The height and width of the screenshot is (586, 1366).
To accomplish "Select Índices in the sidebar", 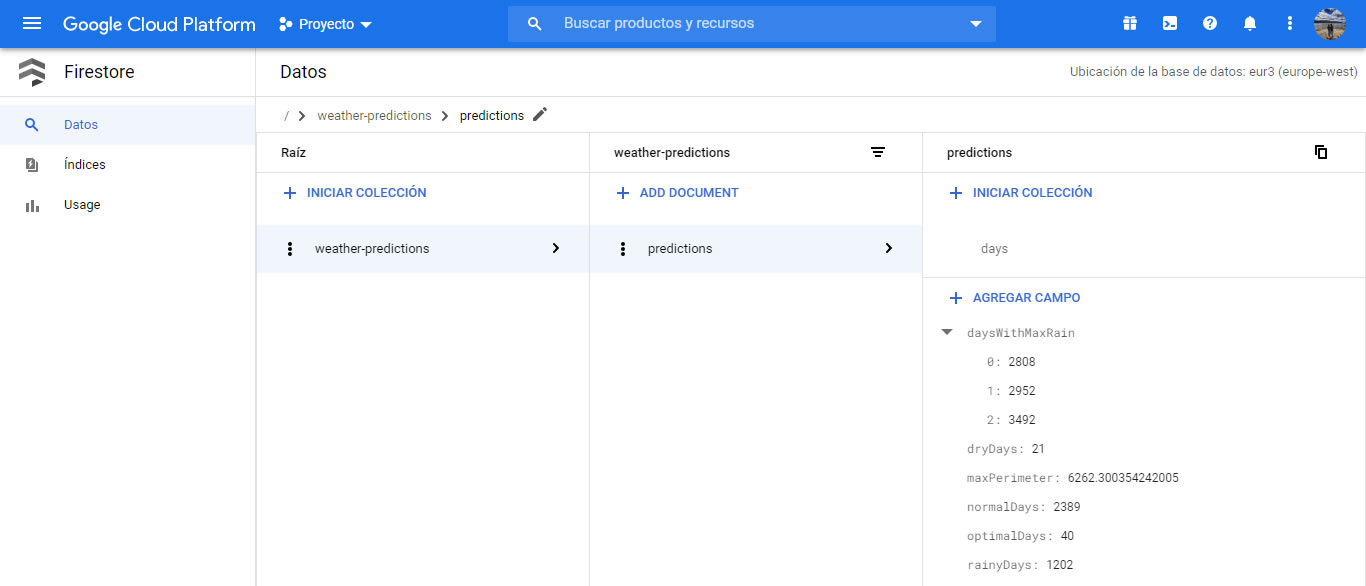I will tap(128, 165).
